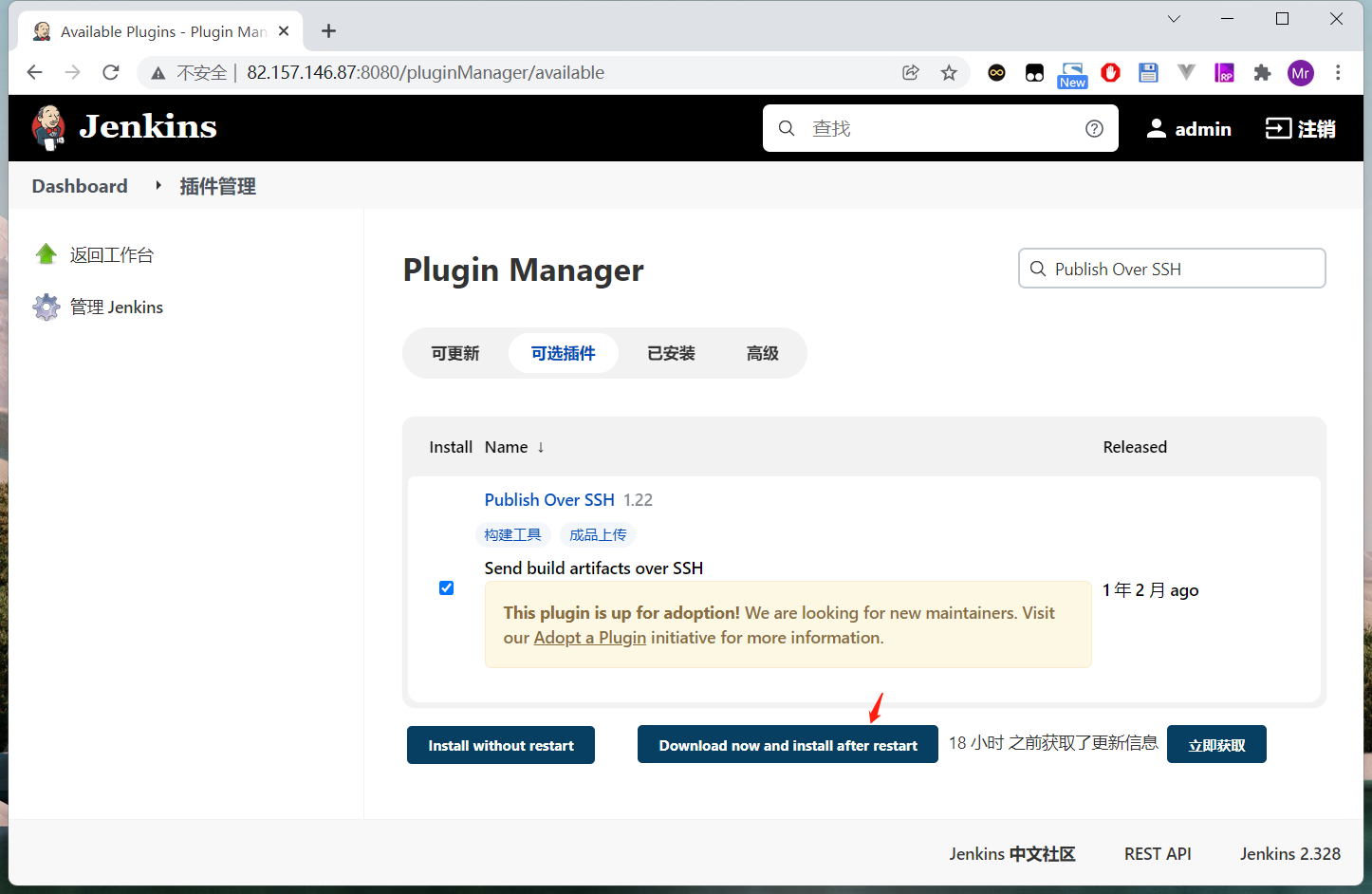Image resolution: width=1372 pixels, height=894 pixels.
Task: Click the Install column header
Action: click(451, 447)
